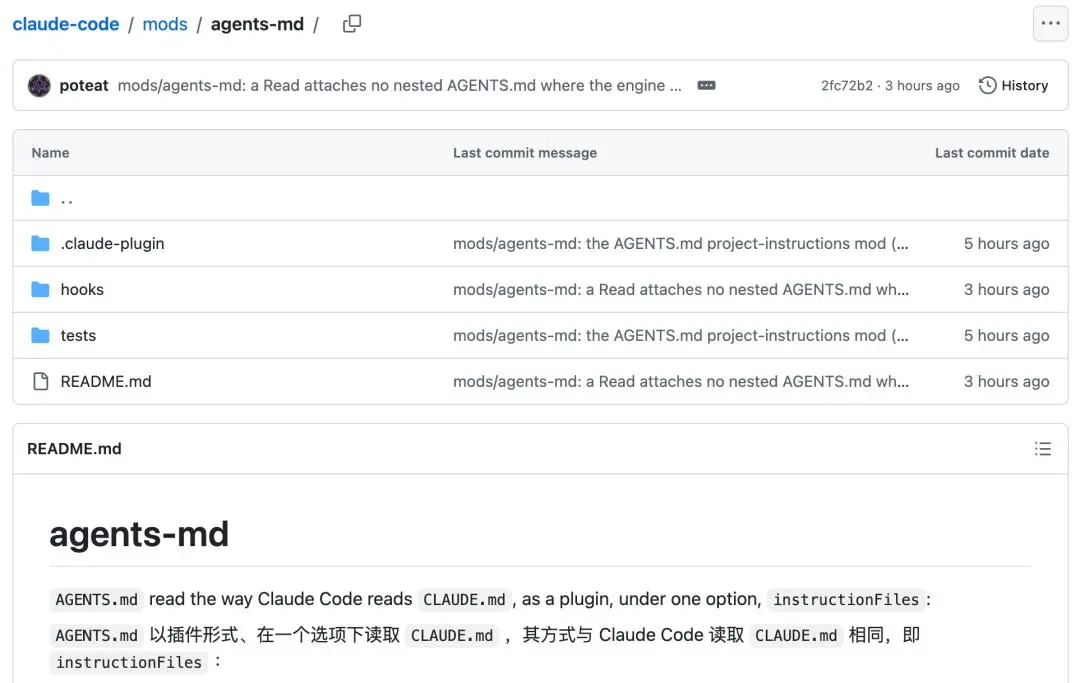Open the tests folder name

(x=78, y=336)
